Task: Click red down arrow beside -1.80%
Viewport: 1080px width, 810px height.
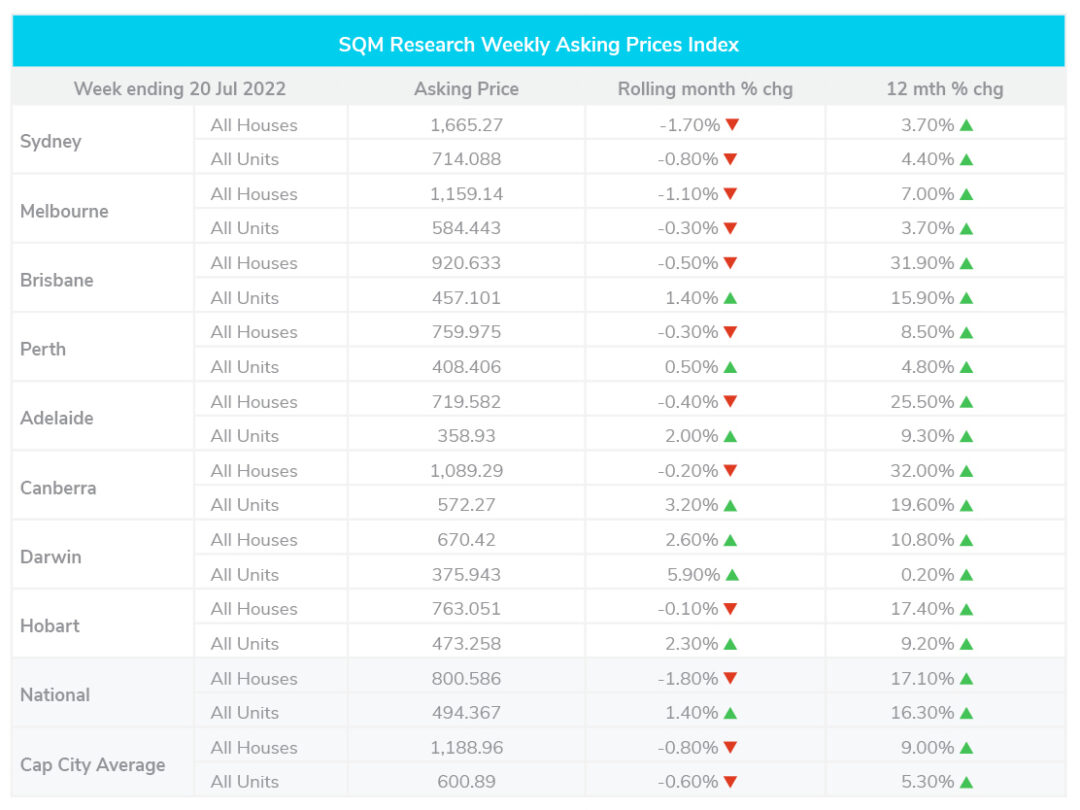Action: click(x=731, y=678)
